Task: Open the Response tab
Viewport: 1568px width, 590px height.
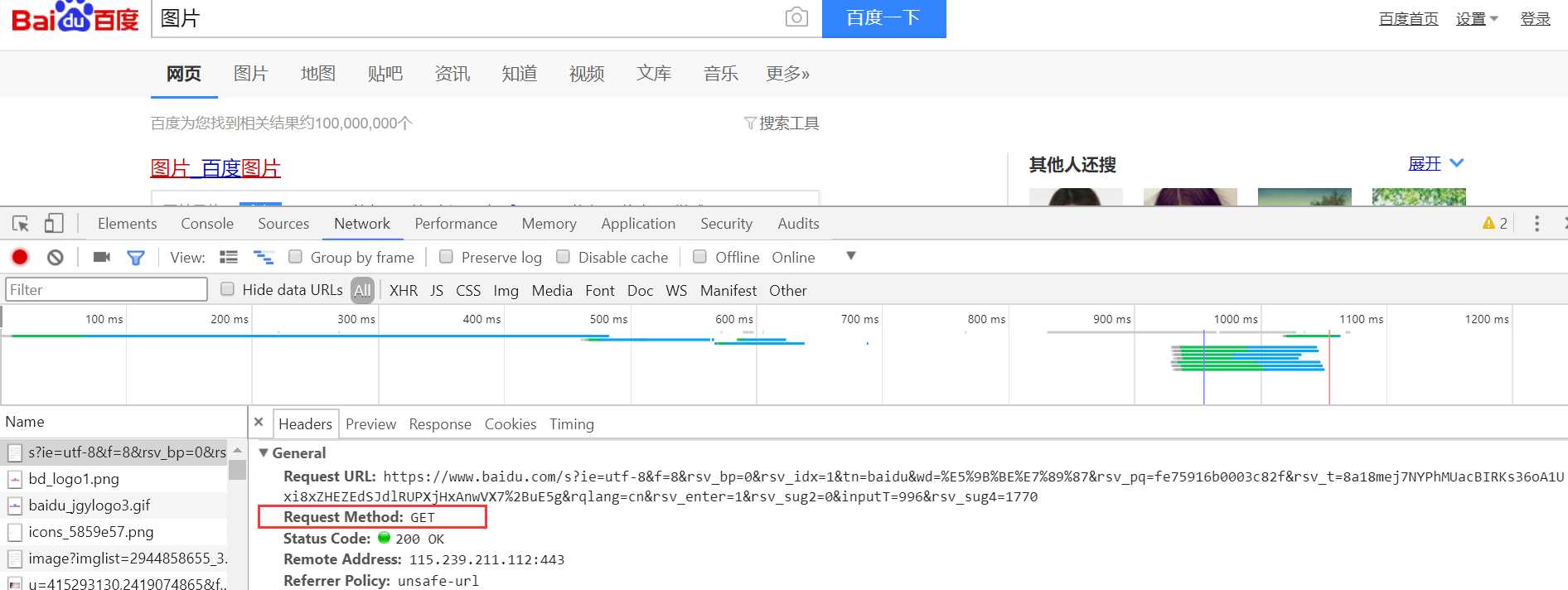Action: click(x=440, y=424)
